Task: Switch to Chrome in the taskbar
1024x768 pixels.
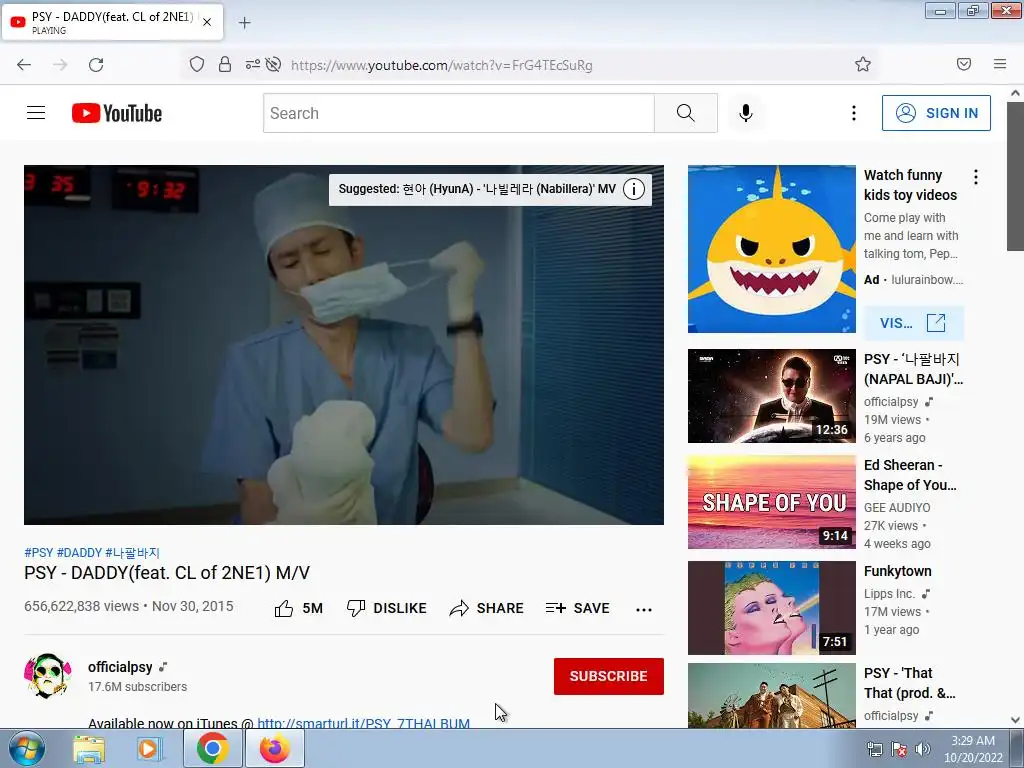Action: (x=212, y=748)
